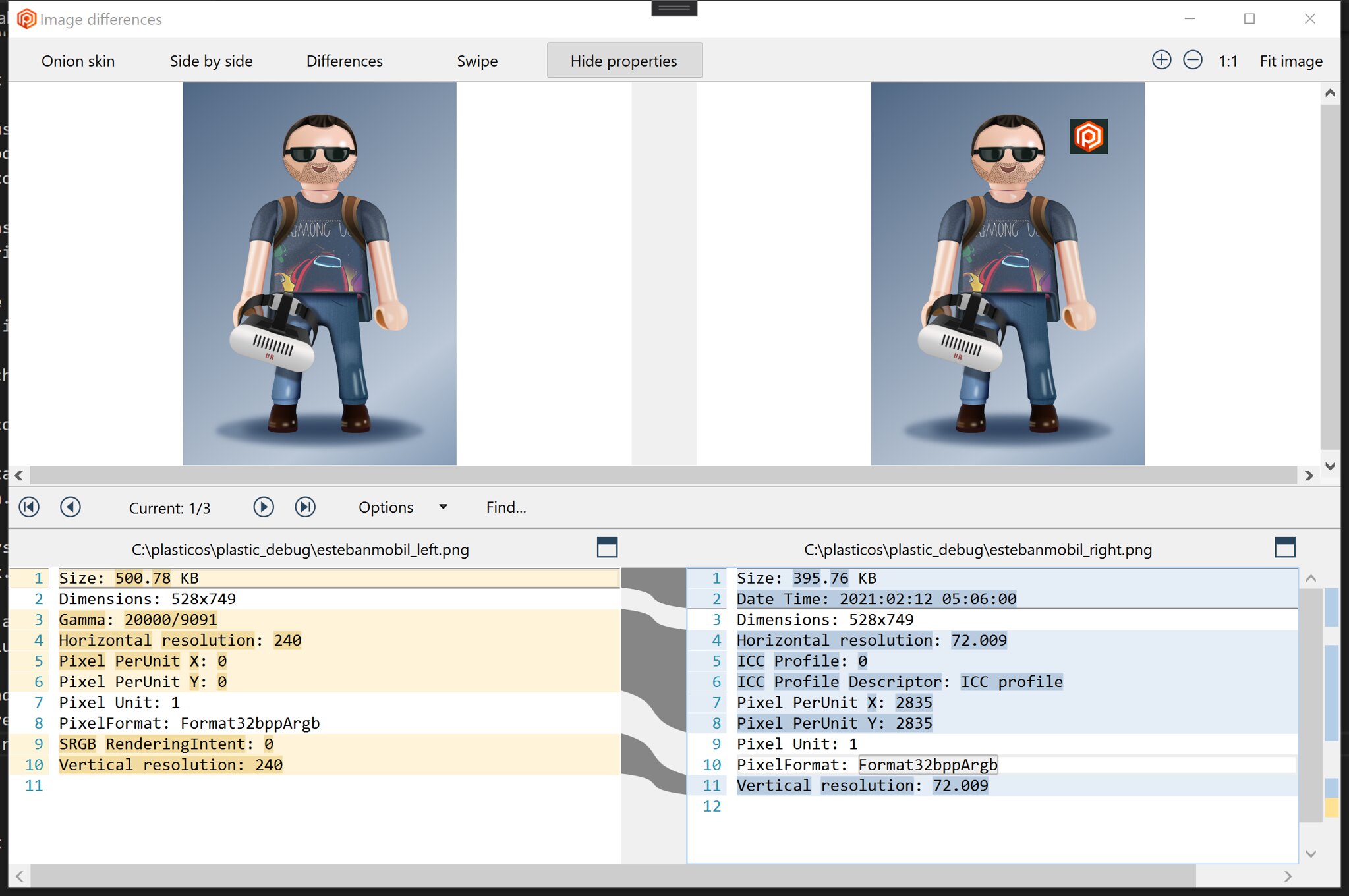Open the Differences view
Image resolution: width=1349 pixels, height=896 pixels.
coord(344,61)
